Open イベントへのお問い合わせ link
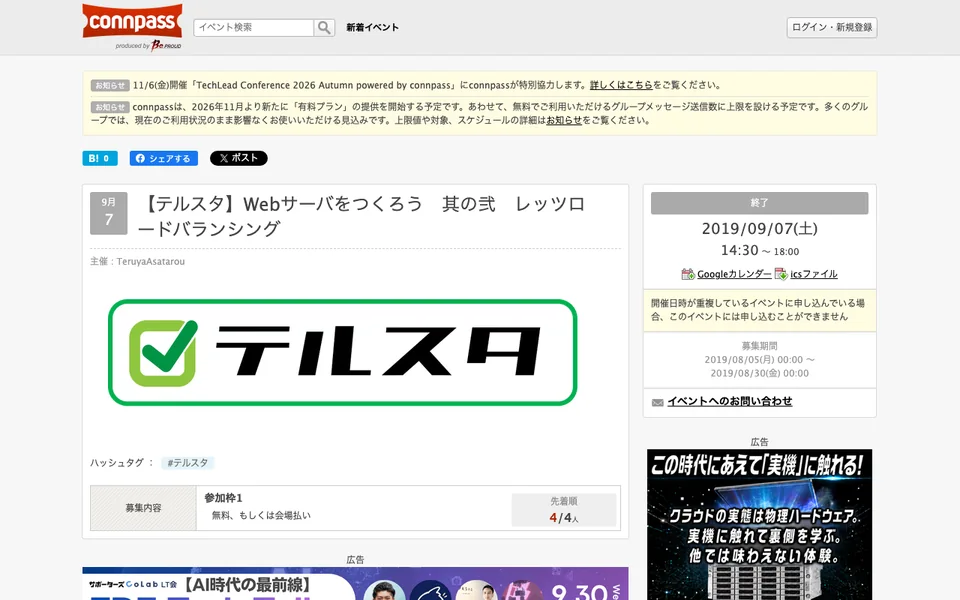960x600 pixels. [x=730, y=402]
